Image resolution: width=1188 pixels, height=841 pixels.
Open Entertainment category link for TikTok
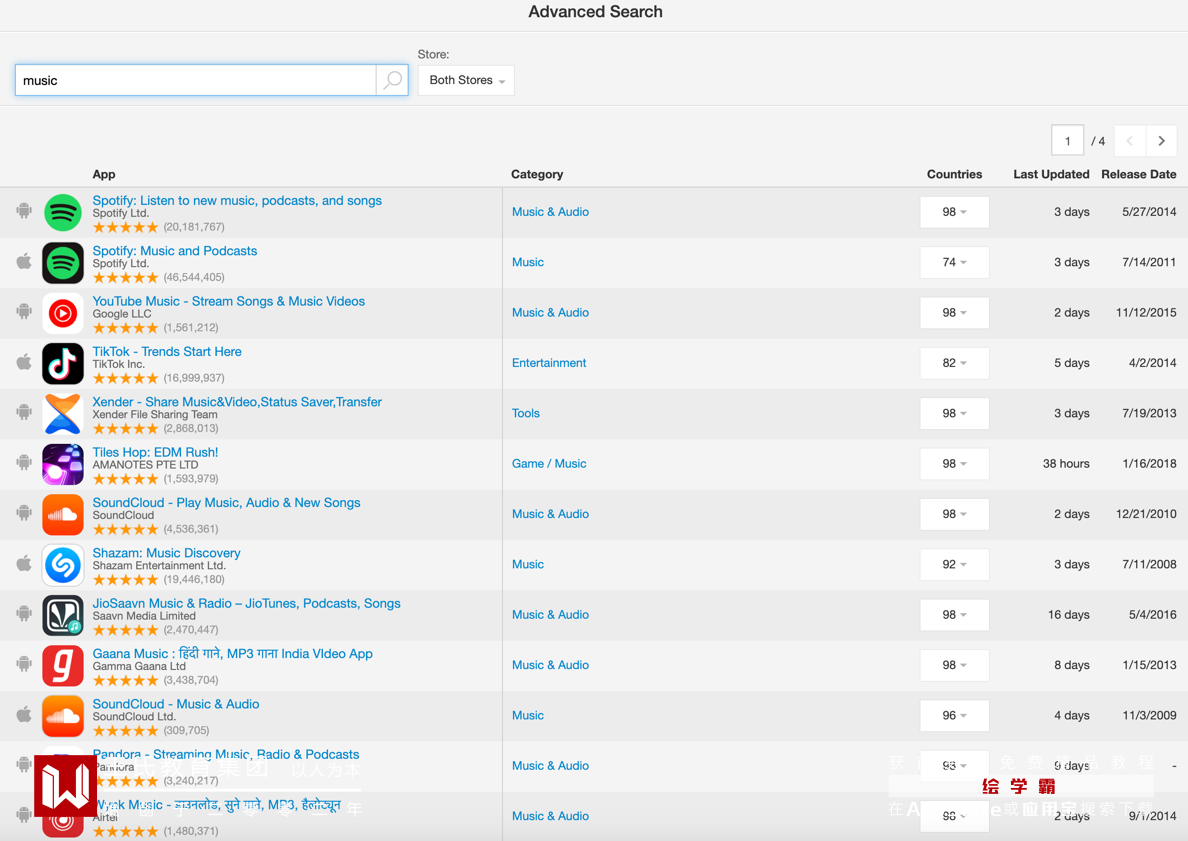[549, 363]
